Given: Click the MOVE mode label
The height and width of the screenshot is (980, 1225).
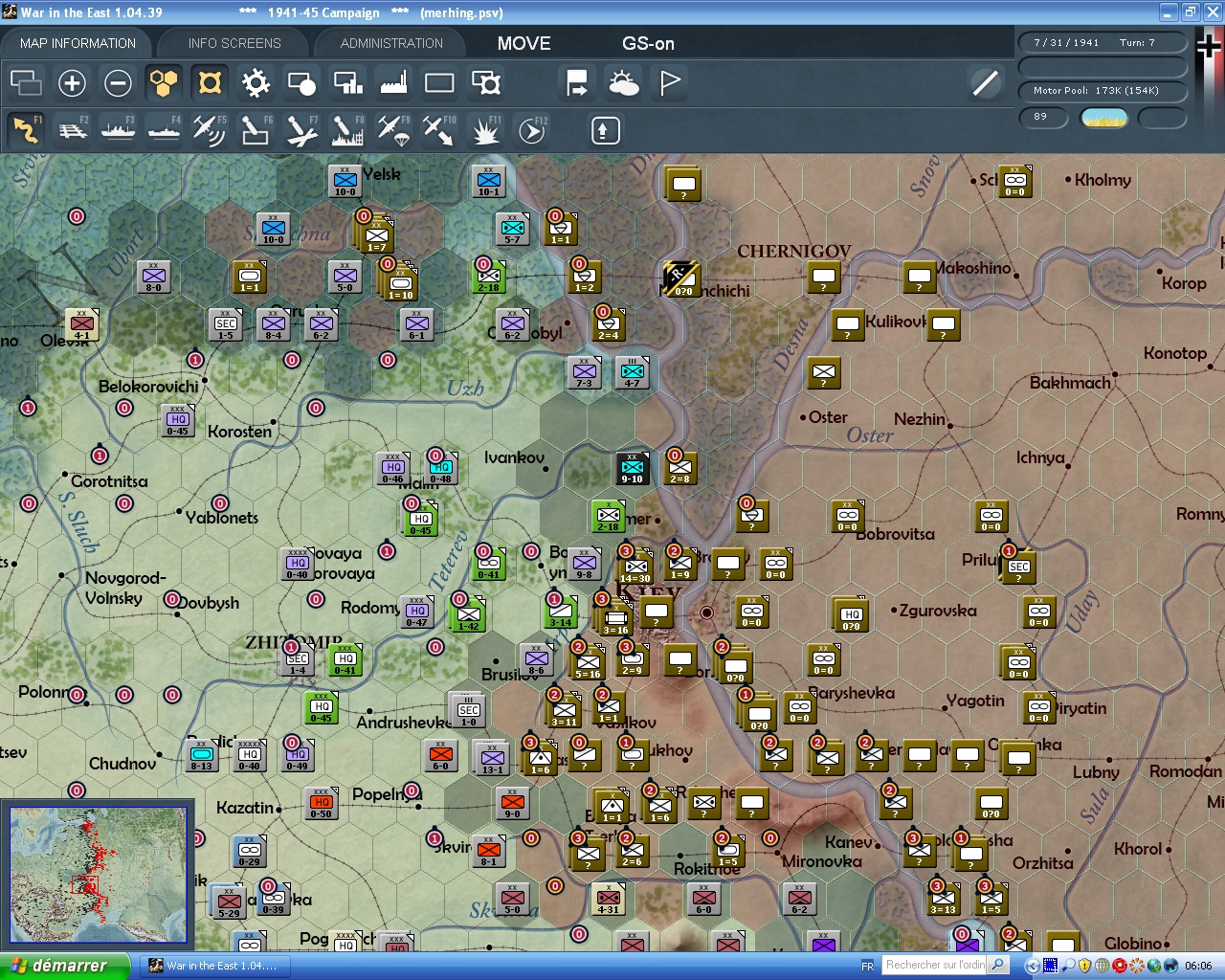Looking at the screenshot, I should pyautogui.click(x=523, y=43).
